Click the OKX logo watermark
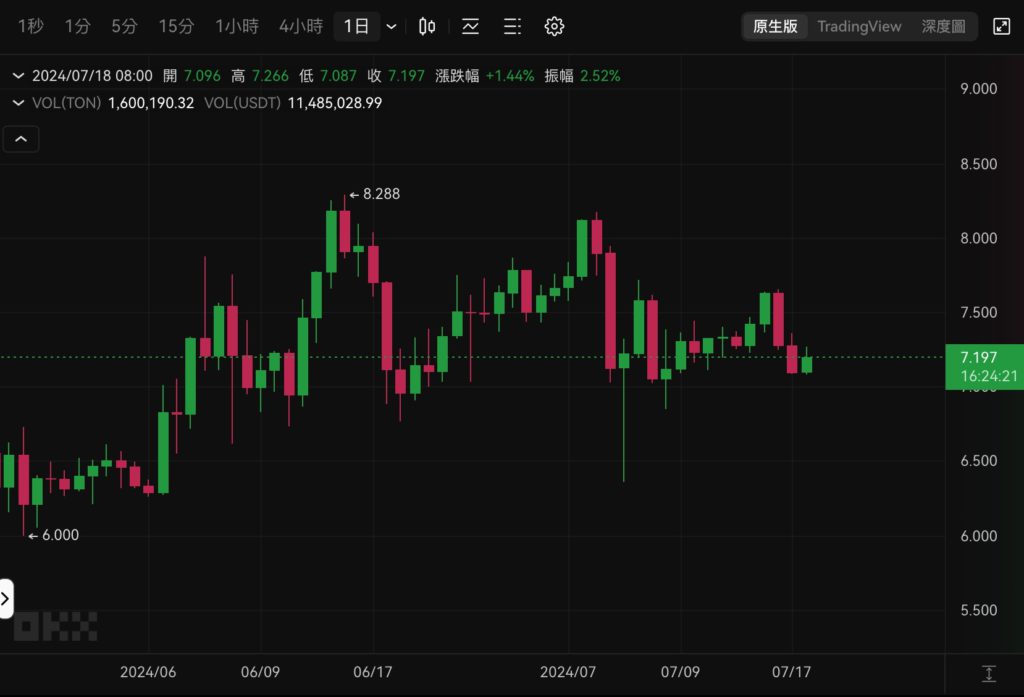 tap(55, 626)
